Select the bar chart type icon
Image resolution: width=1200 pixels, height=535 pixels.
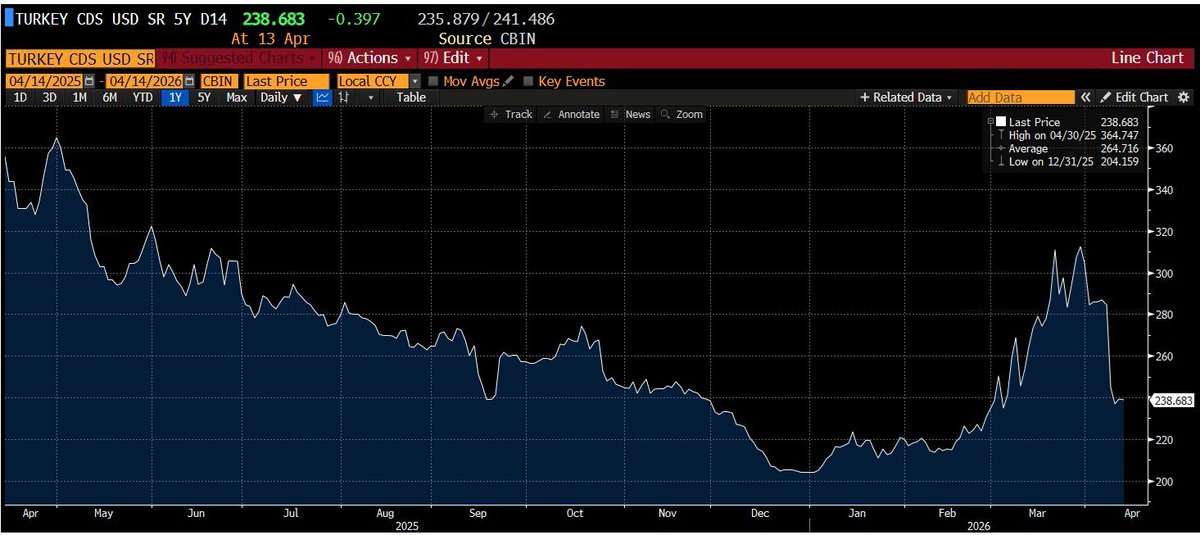click(344, 97)
